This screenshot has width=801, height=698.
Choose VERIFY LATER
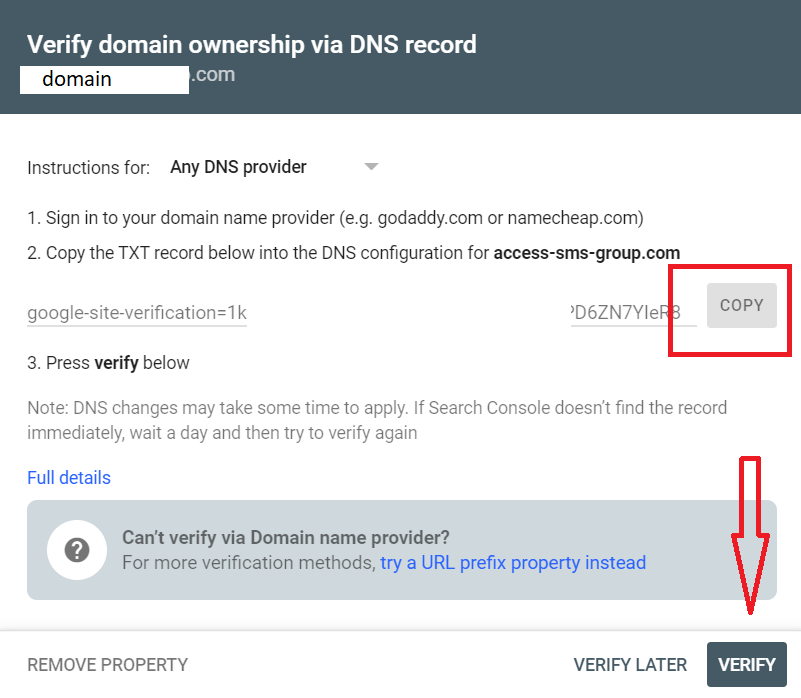[x=630, y=665]
